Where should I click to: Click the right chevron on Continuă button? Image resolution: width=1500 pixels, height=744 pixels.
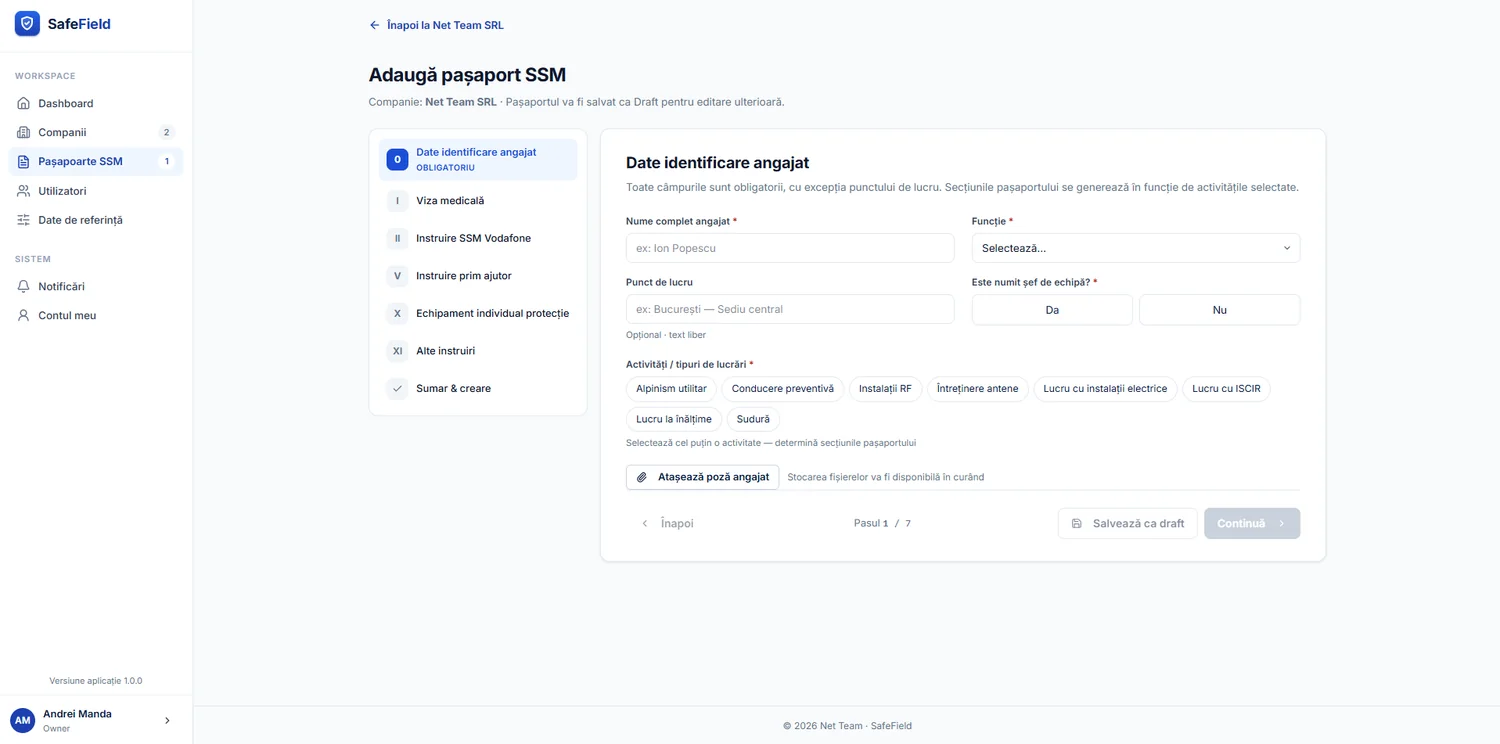1282,523
